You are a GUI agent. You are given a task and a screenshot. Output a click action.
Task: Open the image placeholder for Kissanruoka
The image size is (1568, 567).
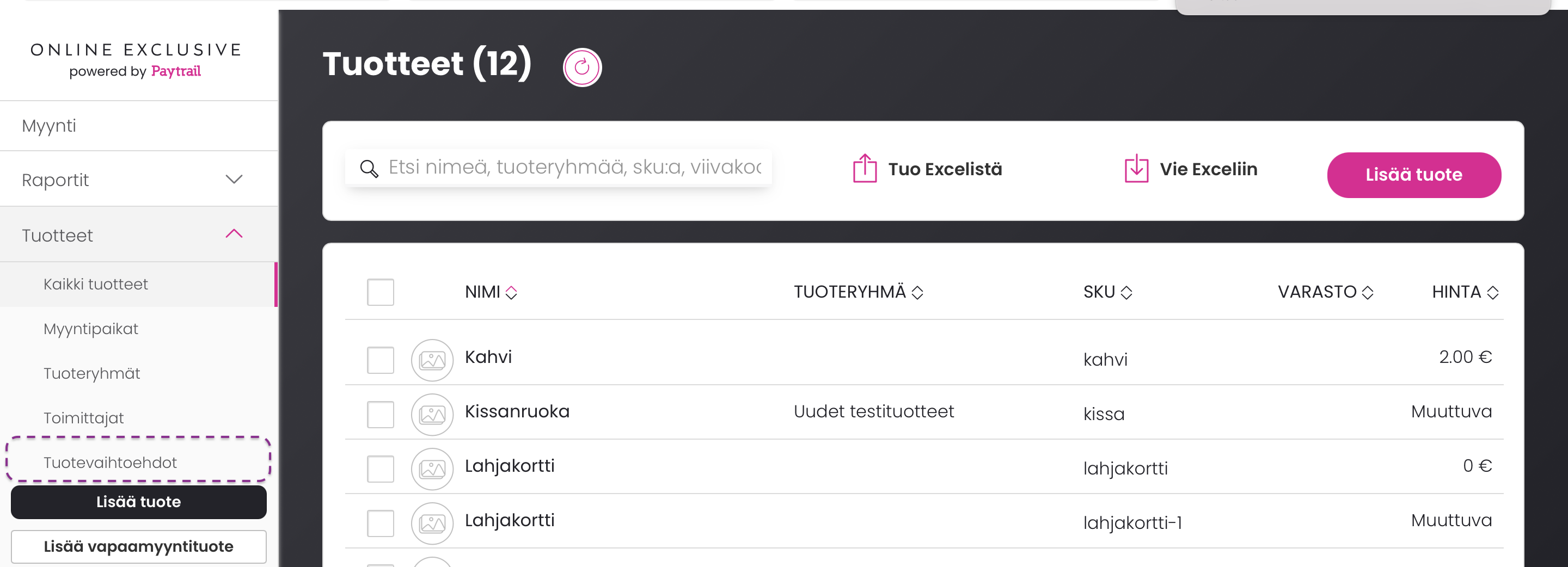432,415
